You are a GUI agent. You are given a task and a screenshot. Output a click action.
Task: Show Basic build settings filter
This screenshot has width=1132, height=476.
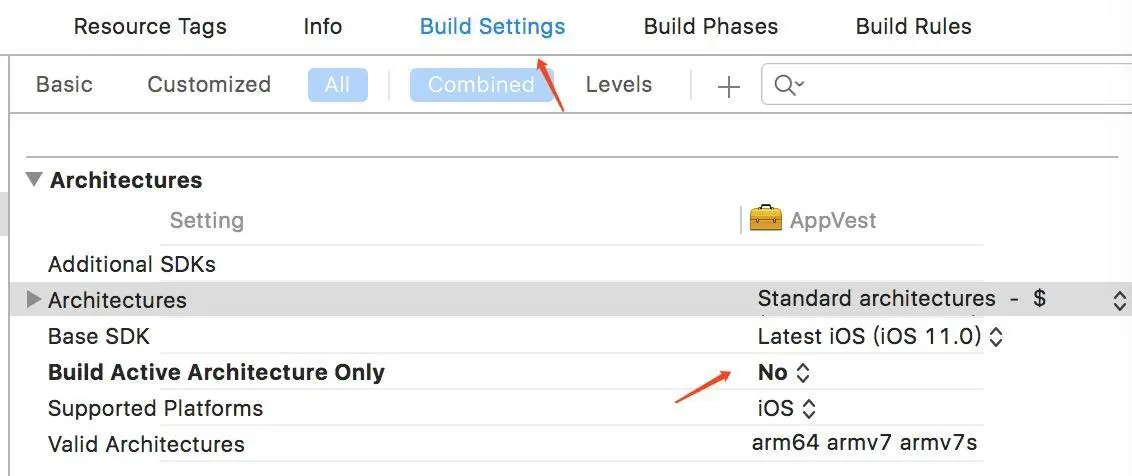(x=64, y=85)
